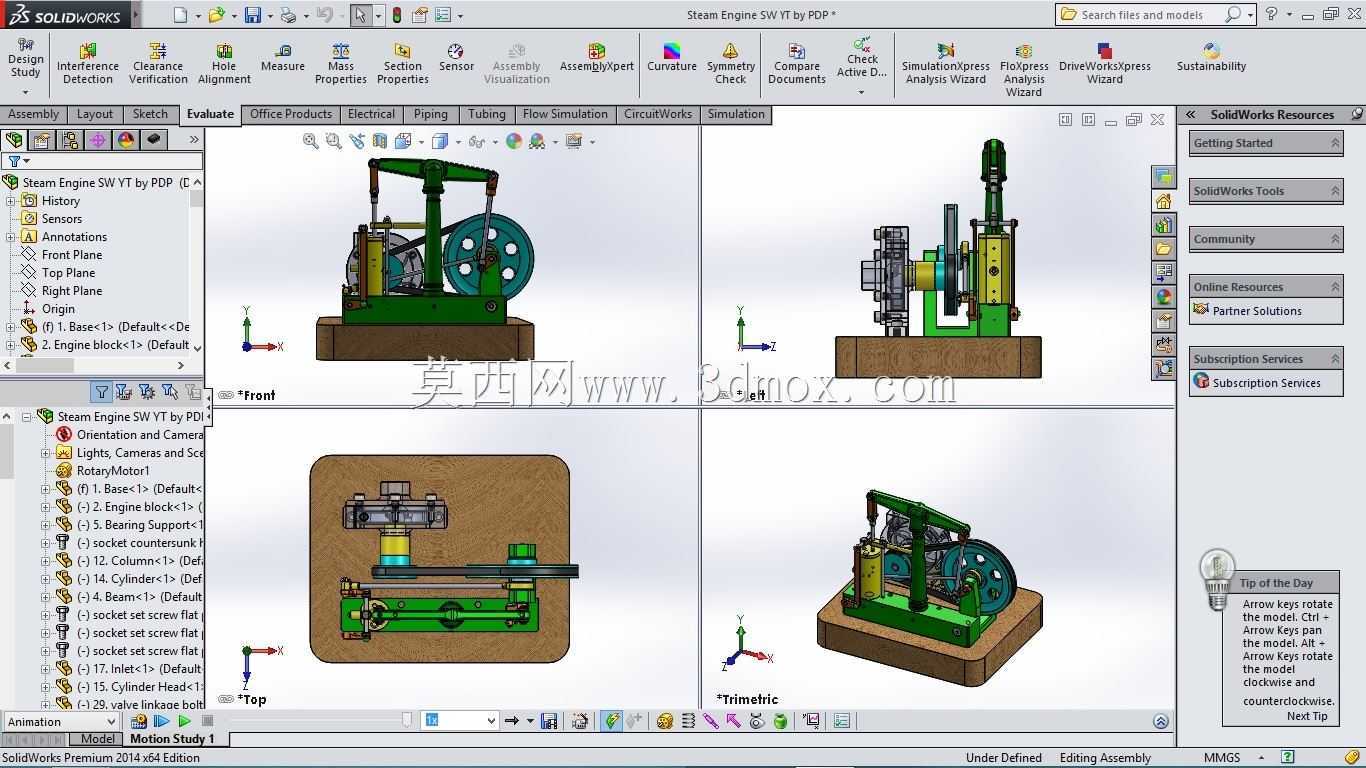Open the Subscription Services link
The width and height of the screenshot is (1366, 768).
pos(1266,383)
